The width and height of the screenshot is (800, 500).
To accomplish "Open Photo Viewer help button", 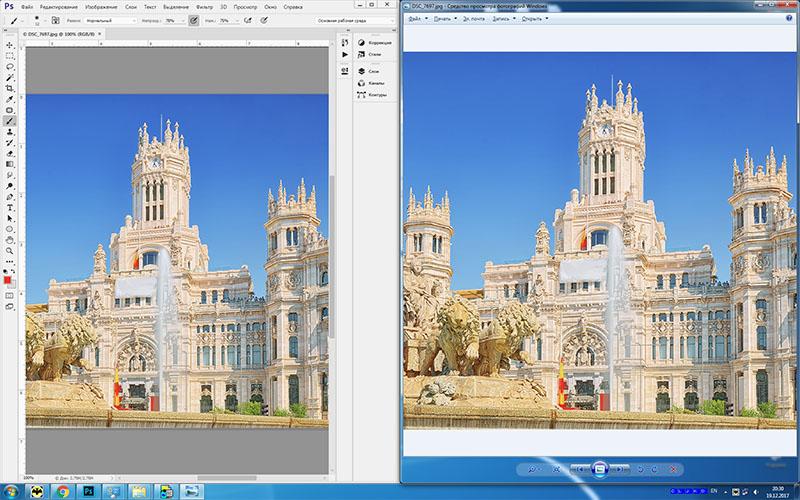I will tap(789, 18).
